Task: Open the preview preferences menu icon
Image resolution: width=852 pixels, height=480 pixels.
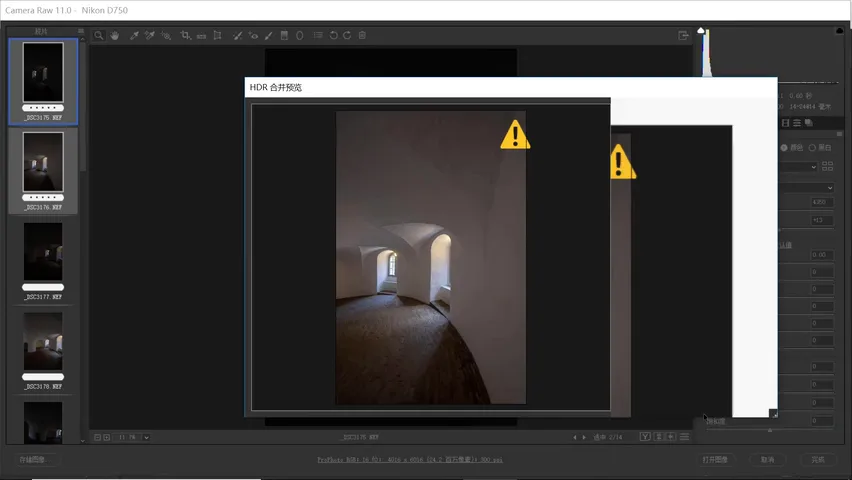Action: tap(684, 437)
